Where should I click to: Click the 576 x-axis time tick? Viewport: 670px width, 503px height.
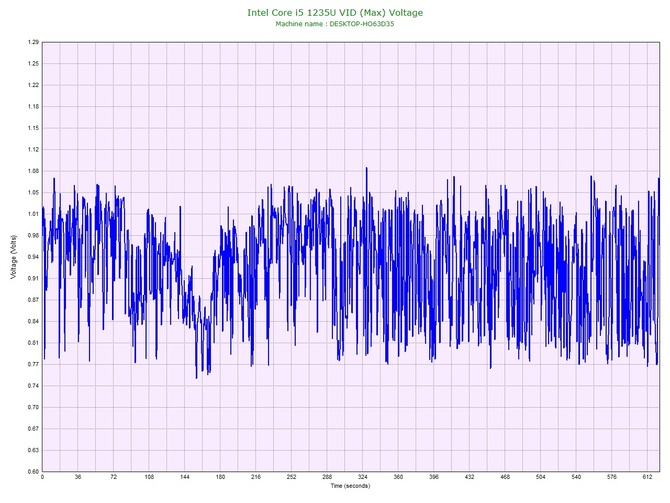612,477
